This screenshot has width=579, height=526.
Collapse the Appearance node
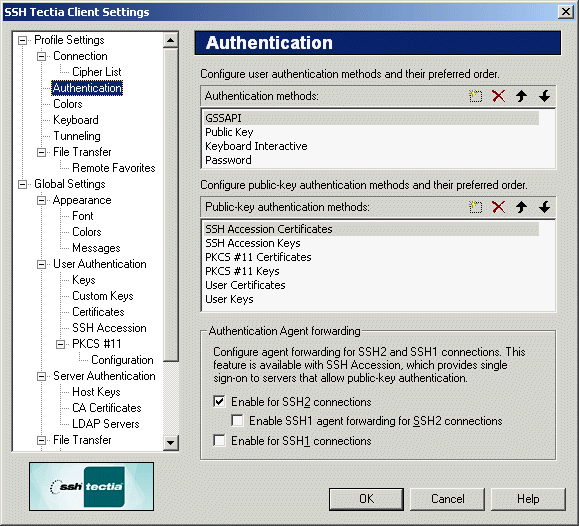41,200
